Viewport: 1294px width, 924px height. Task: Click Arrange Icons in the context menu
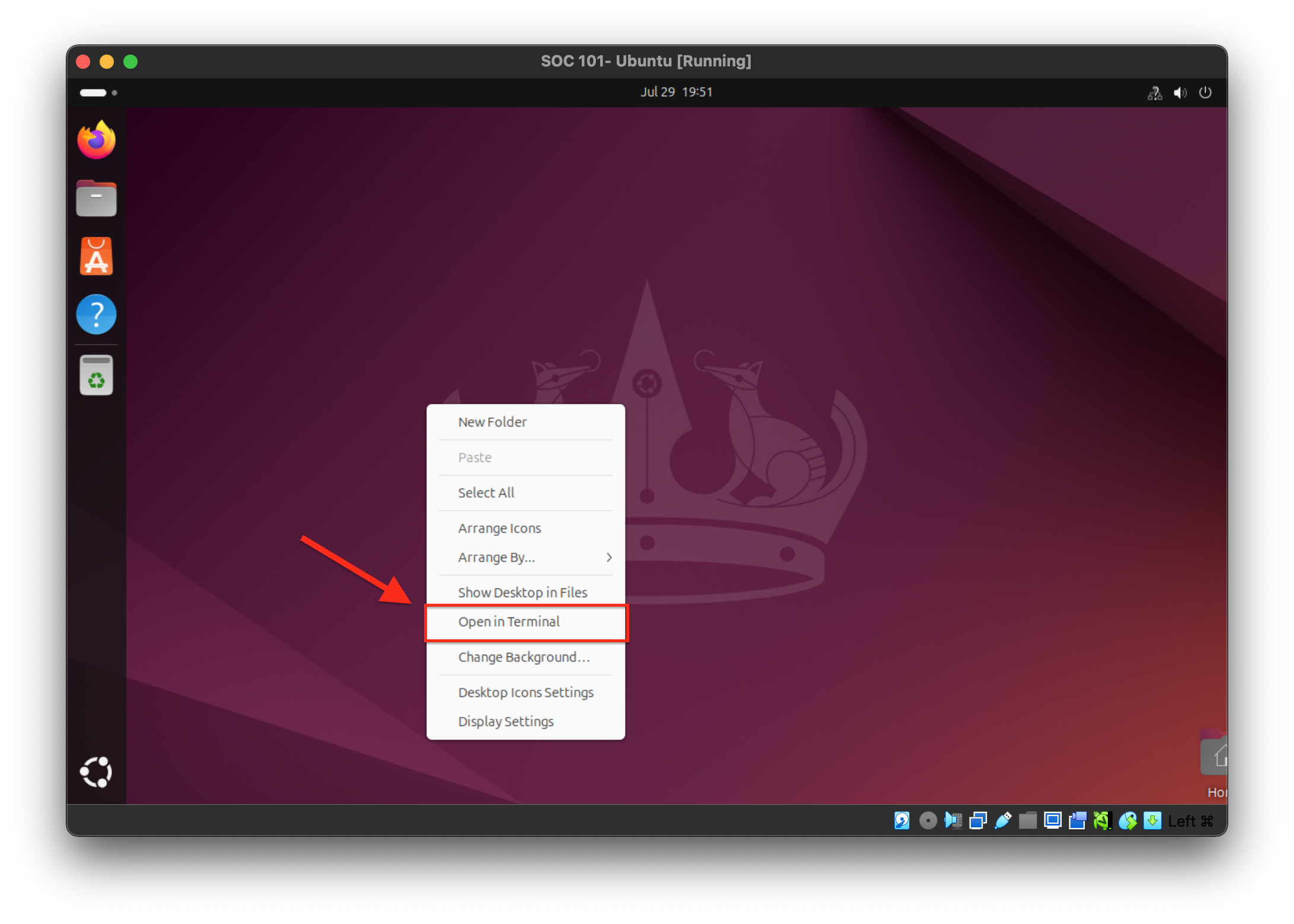coord(525,528)
